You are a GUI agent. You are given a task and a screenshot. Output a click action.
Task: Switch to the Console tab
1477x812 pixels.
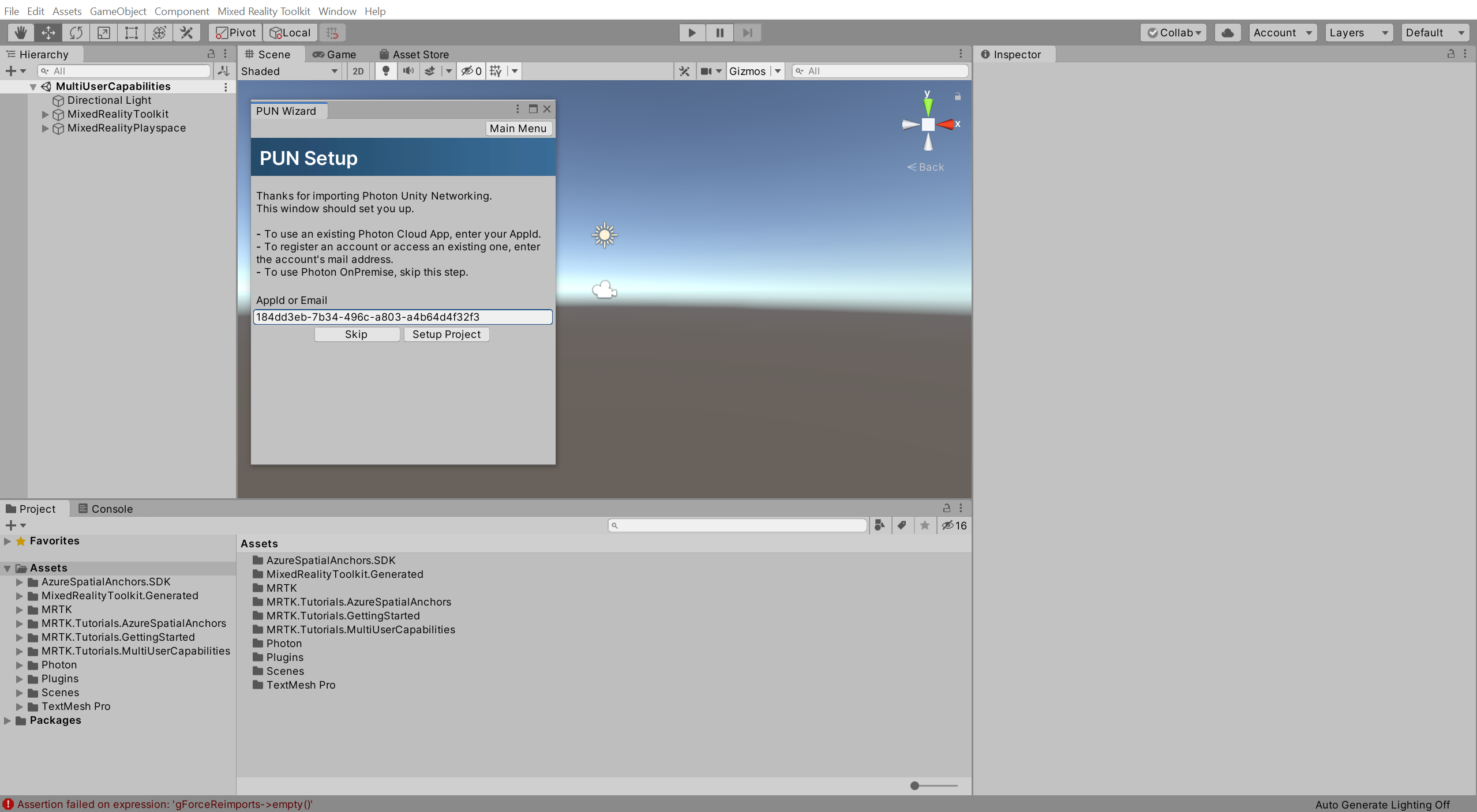click(110, 508)
